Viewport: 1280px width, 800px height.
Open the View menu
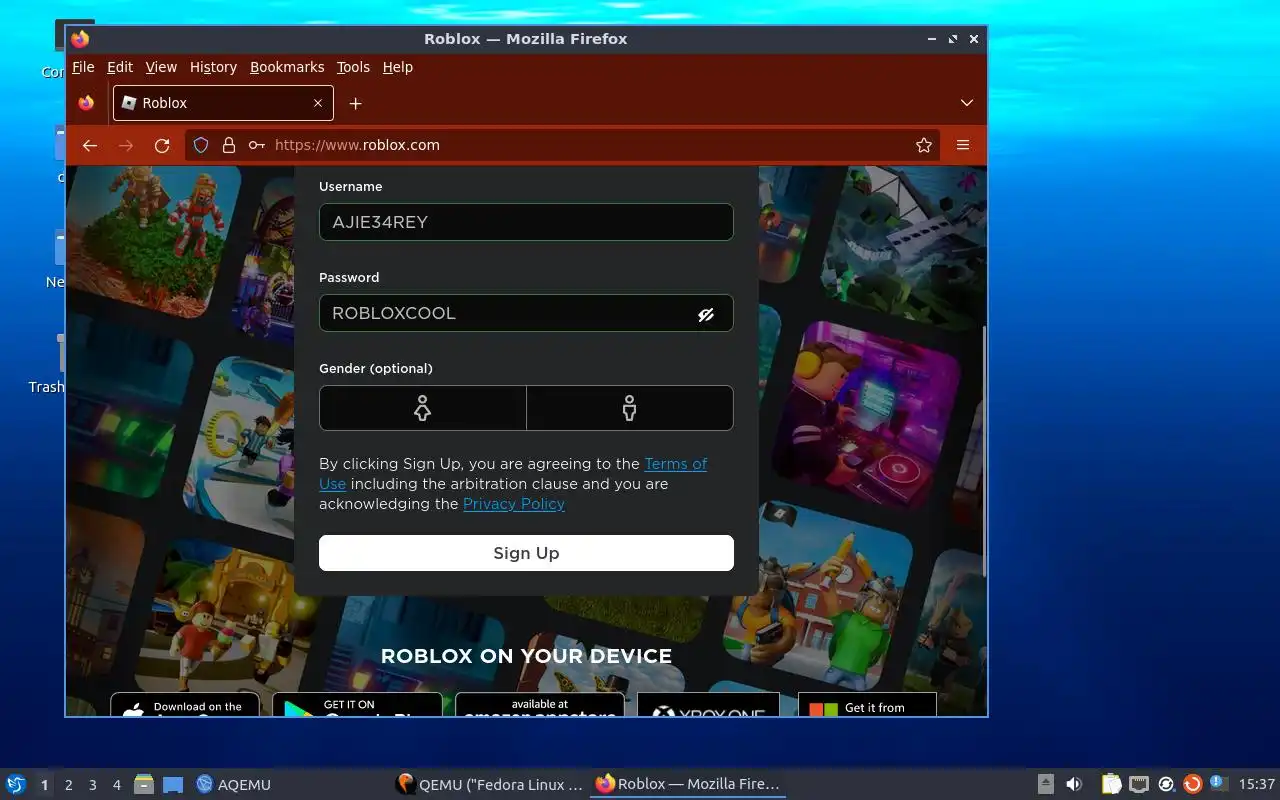coord(161,67)
